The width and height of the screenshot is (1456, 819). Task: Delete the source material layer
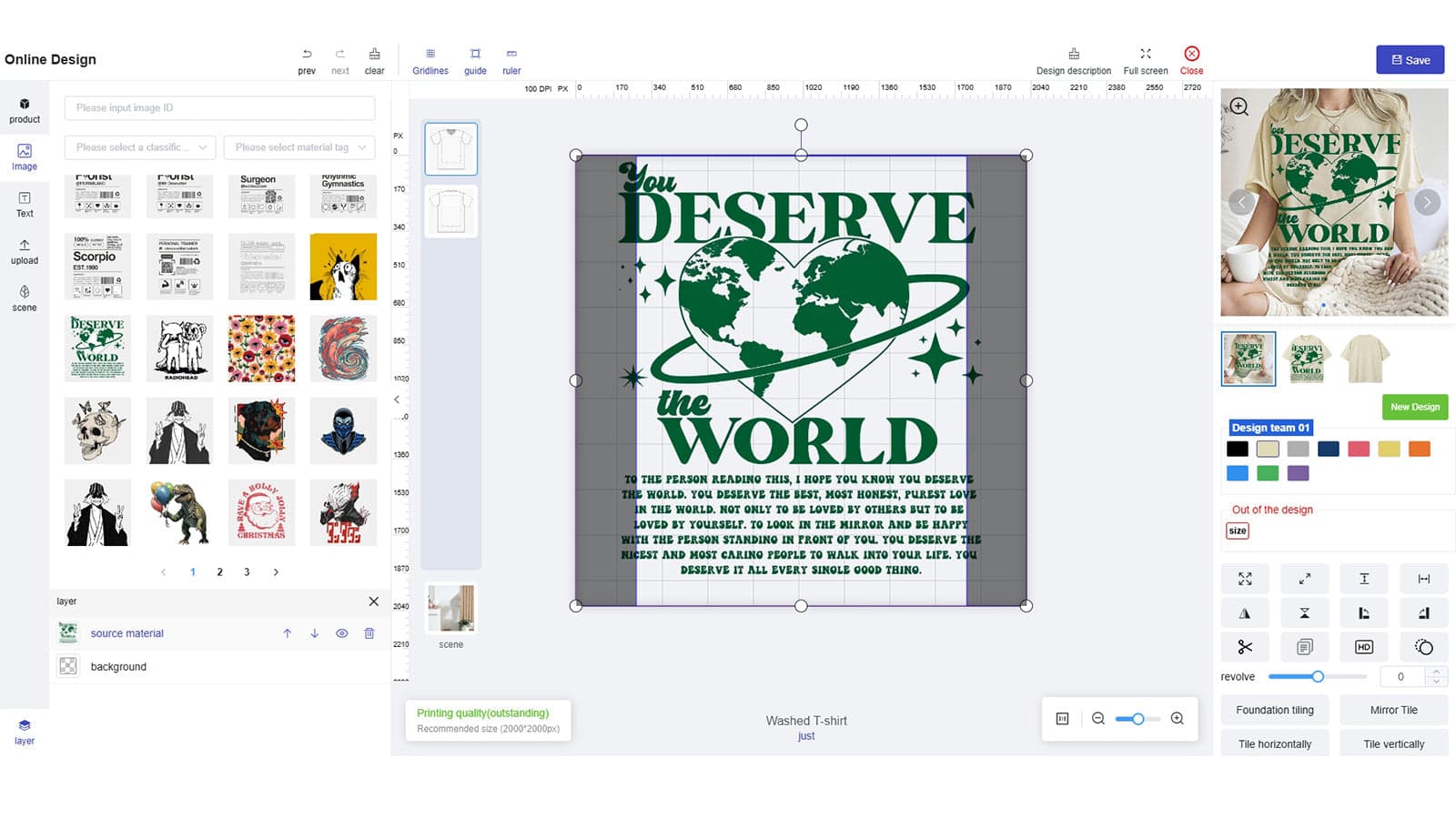pos(369,633)
